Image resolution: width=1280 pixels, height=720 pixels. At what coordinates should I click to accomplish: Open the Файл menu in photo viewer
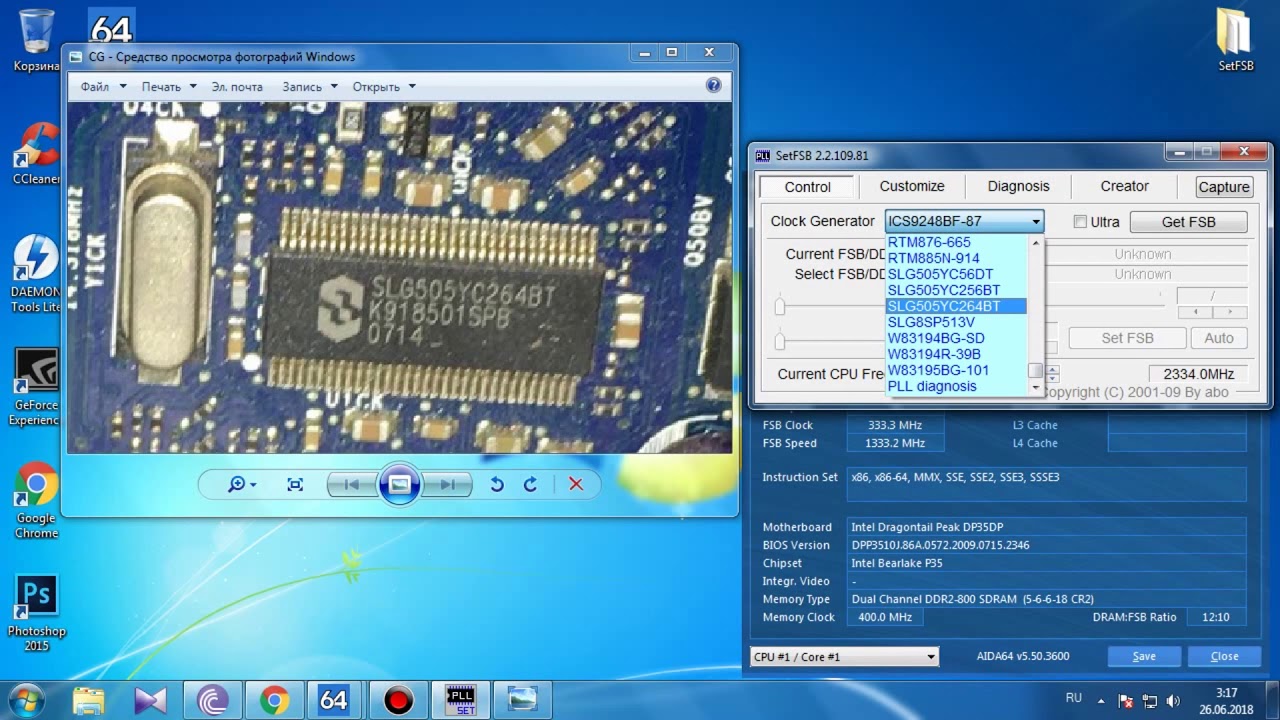104,87
